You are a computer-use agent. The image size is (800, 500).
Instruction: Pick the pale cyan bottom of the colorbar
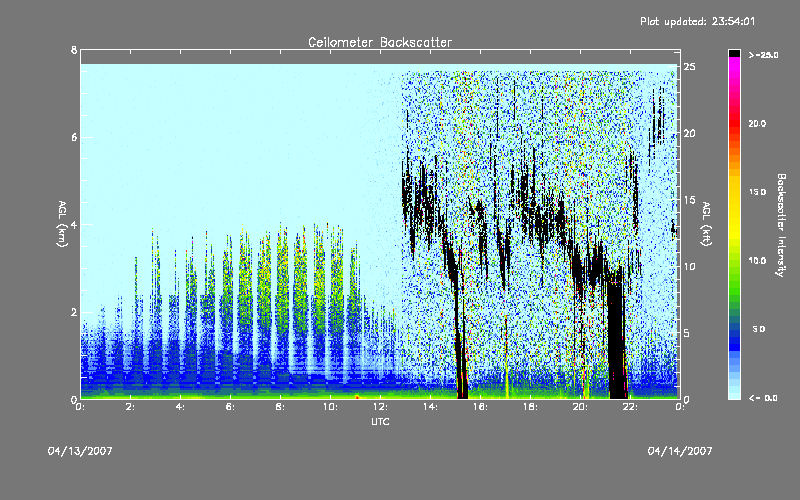click(734, 390)
